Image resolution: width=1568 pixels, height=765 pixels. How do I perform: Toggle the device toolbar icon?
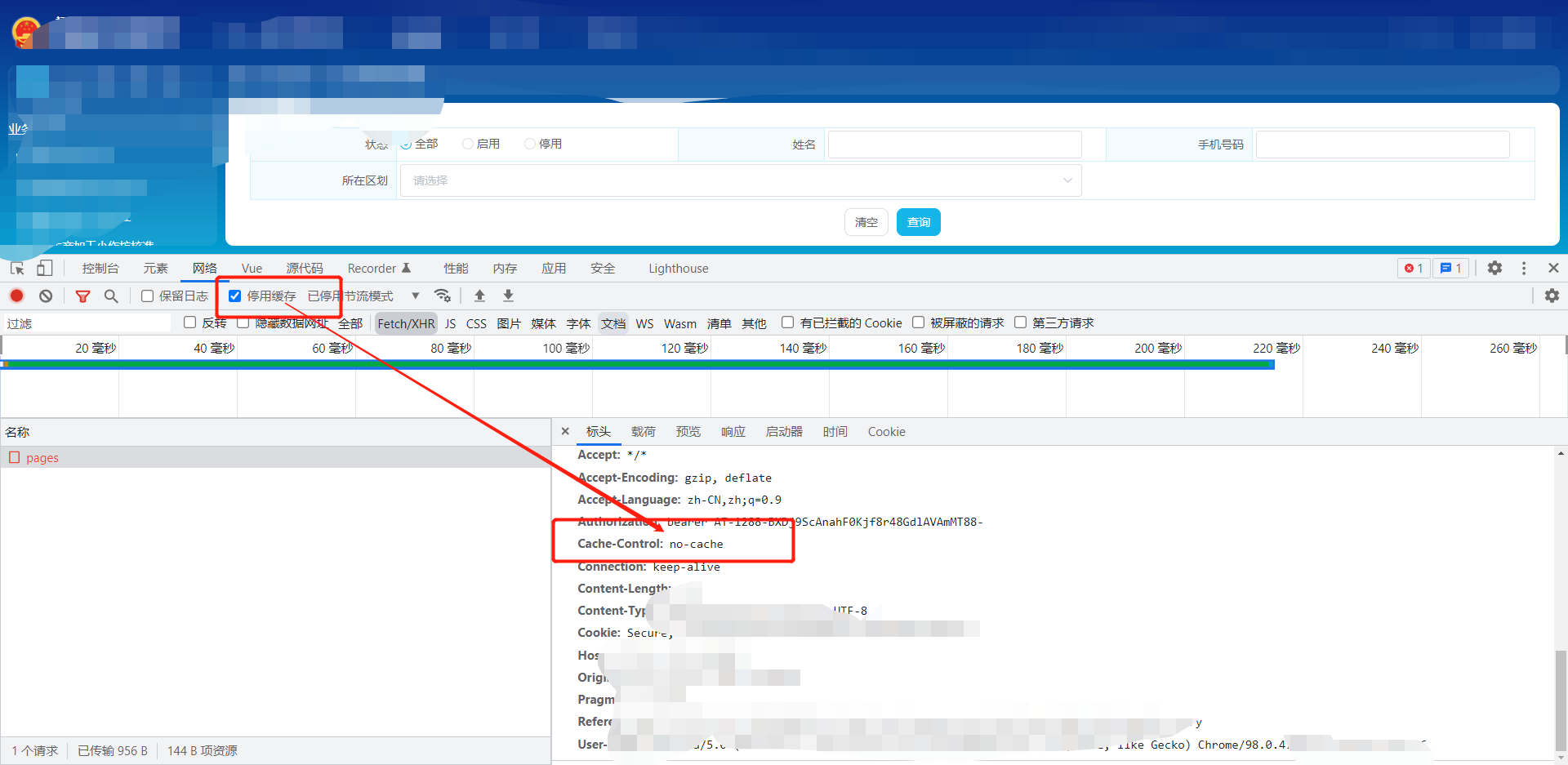click(45, 269)
